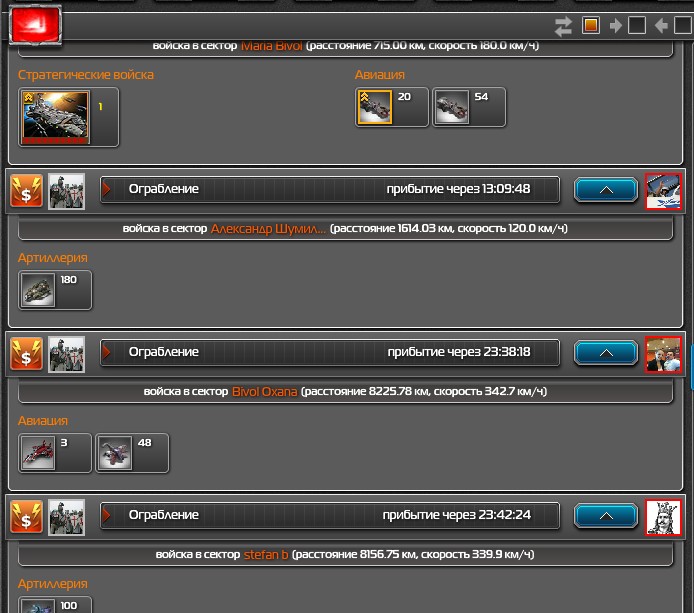Open sector link stefan b
The width and height of the screenshot is (694, 613).
[266, 555]
